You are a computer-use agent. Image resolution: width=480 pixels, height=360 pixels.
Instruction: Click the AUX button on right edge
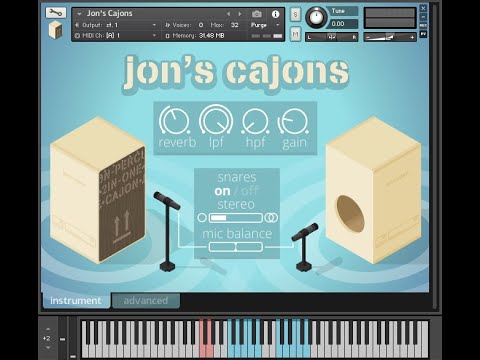tap(423, 25)
